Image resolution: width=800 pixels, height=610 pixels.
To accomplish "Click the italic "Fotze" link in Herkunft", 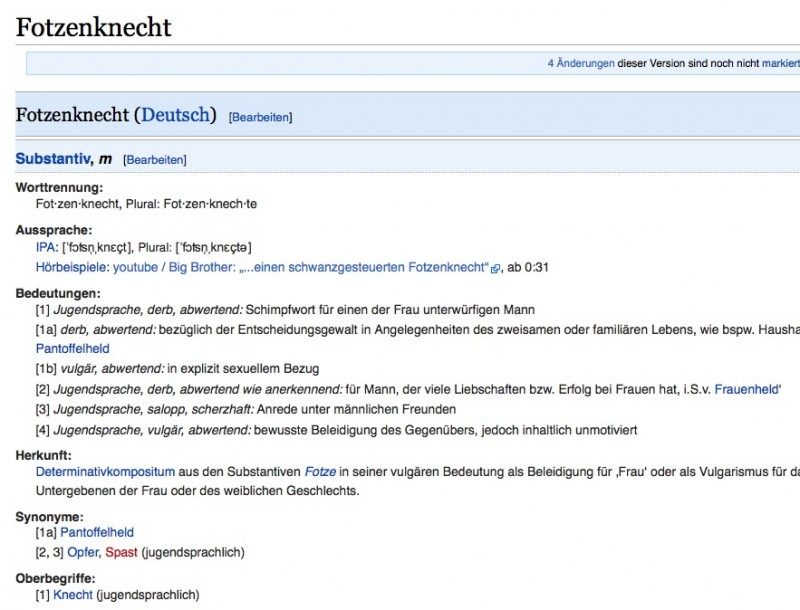I will point(320,471).
